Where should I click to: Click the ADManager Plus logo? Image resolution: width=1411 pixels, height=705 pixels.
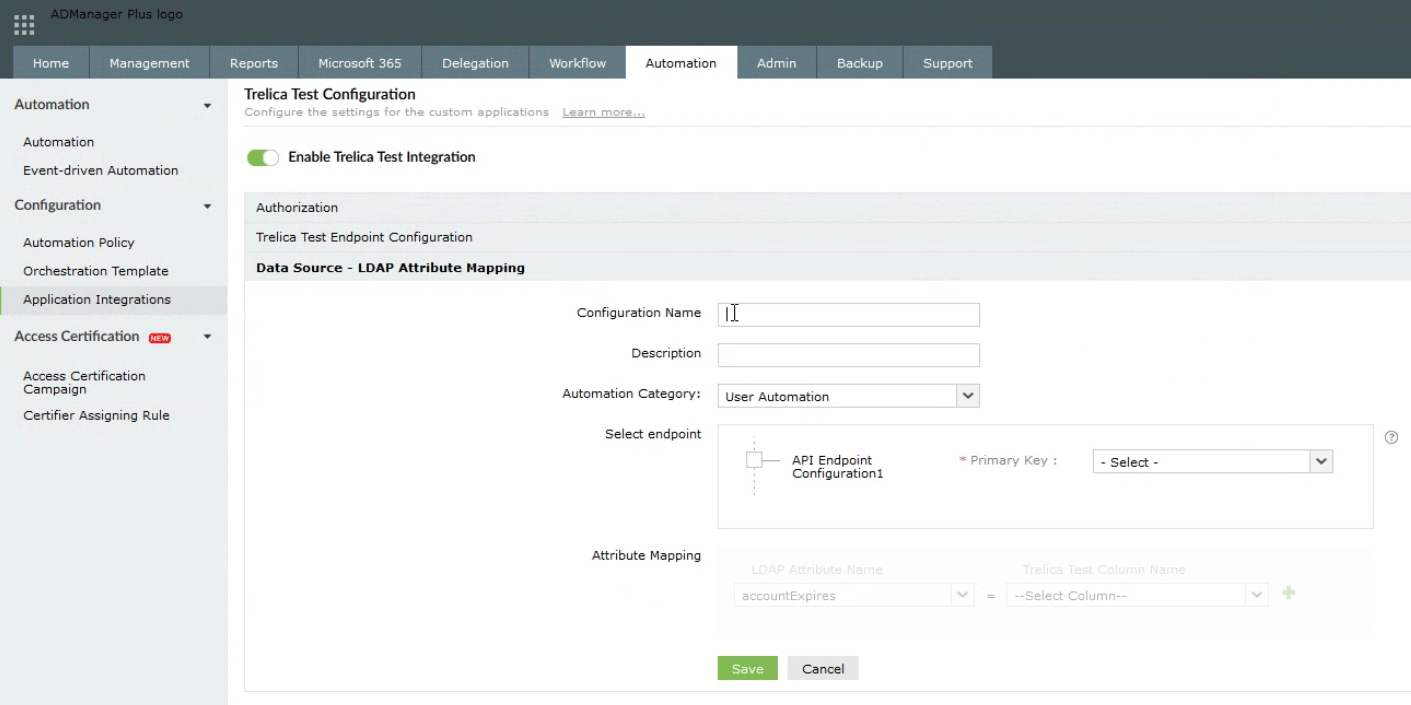click(117, 15)
